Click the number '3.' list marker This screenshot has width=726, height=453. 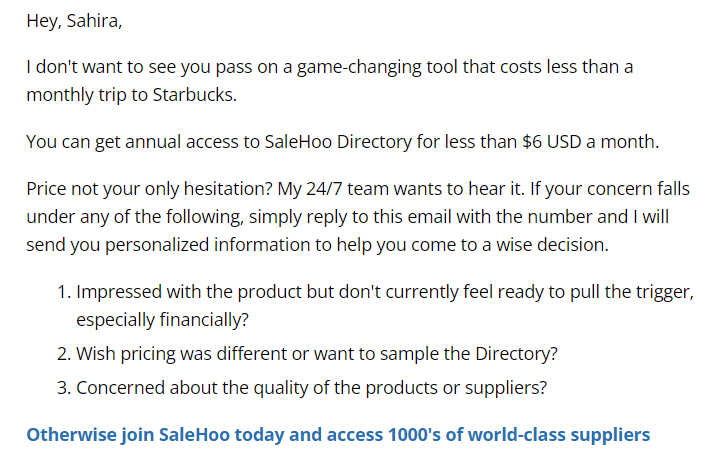coord(64,388)
